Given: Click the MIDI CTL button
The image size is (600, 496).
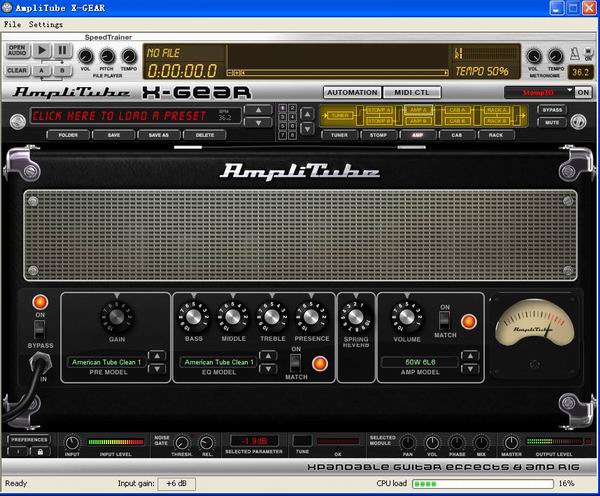Looking at the screenshot, I should click(x=411, y=93).
